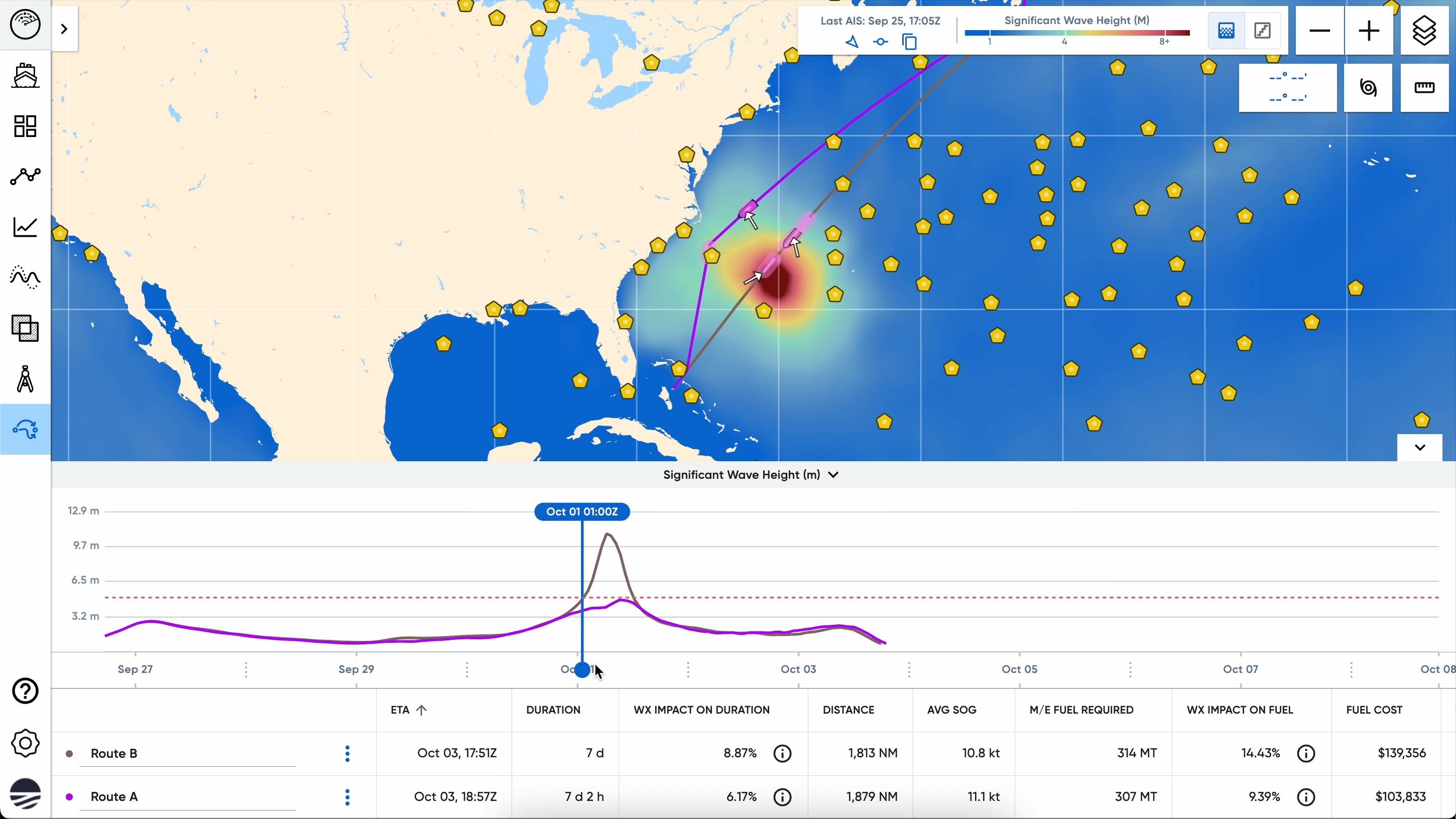This screenshot has width=1456, height=819.
Task: Open the map layers panel
Action: (x=1424, y=31)
